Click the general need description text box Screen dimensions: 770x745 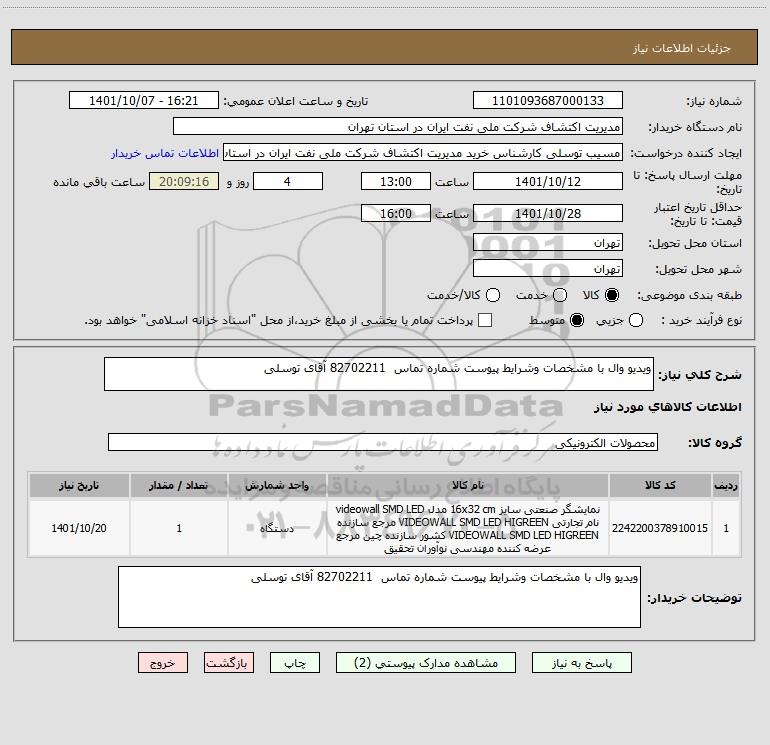[x=379, y=374]
